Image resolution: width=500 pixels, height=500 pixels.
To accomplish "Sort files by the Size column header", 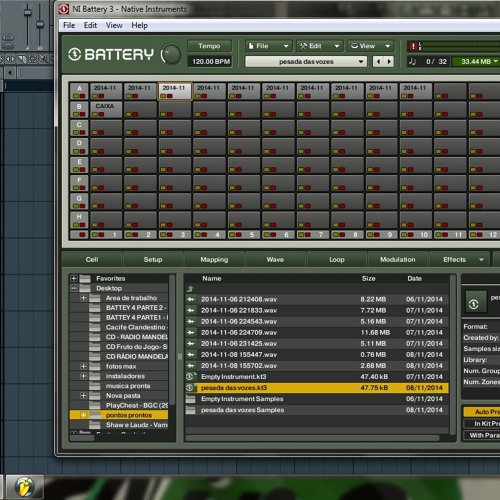I will tap(368, 278).
